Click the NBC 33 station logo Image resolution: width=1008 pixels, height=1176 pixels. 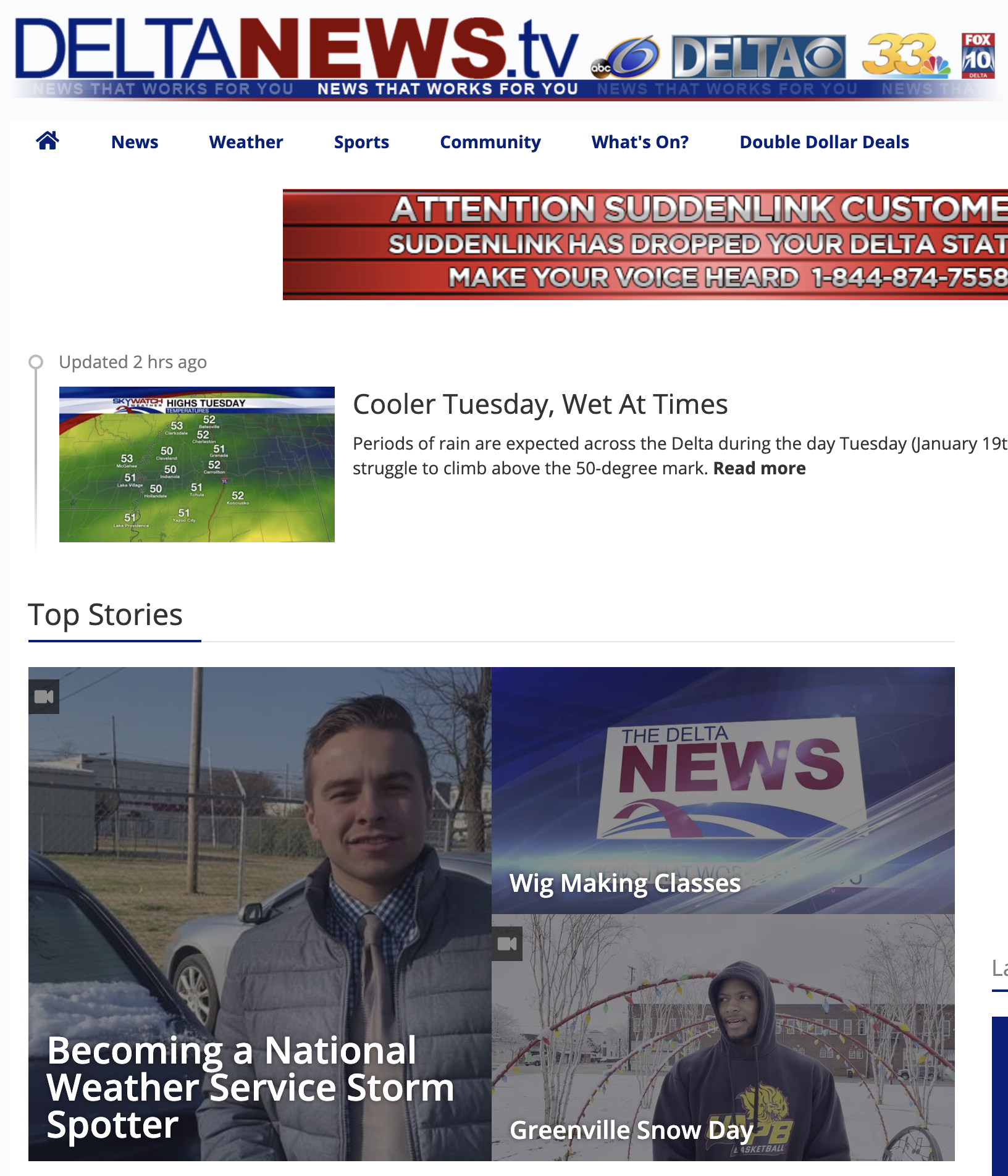(x=906, y=56)
